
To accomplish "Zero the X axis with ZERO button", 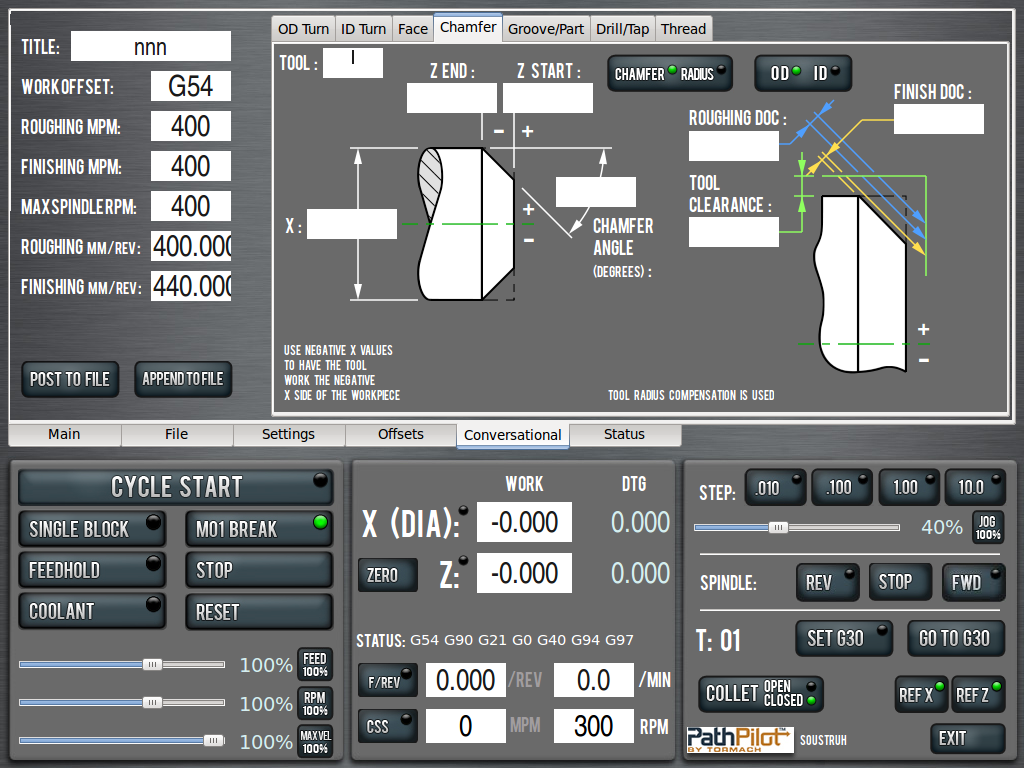I will click(x=387, y=575).
